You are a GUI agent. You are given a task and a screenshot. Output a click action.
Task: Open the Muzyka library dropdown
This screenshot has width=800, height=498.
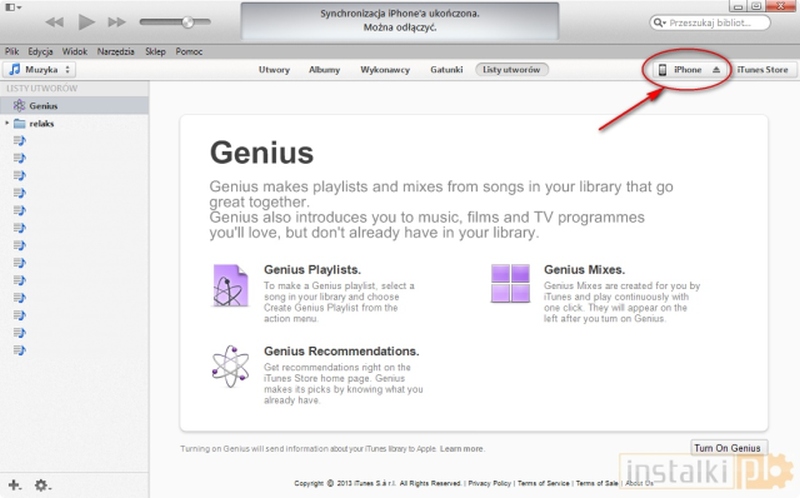tap(39, 69)
